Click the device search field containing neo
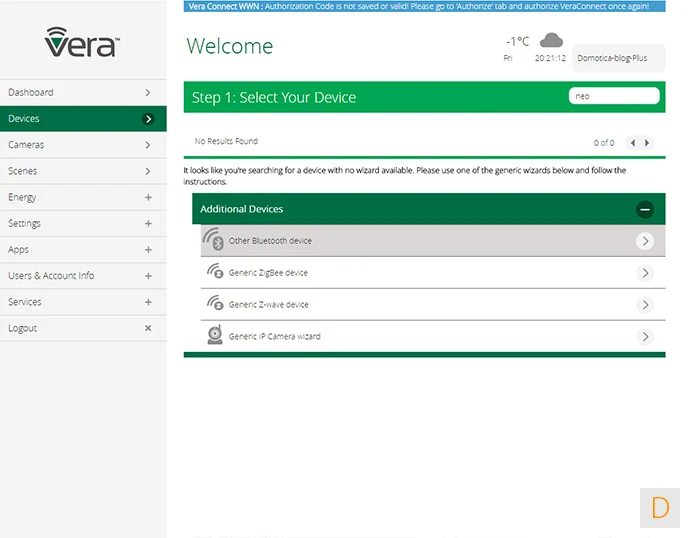 pos(614,96)
